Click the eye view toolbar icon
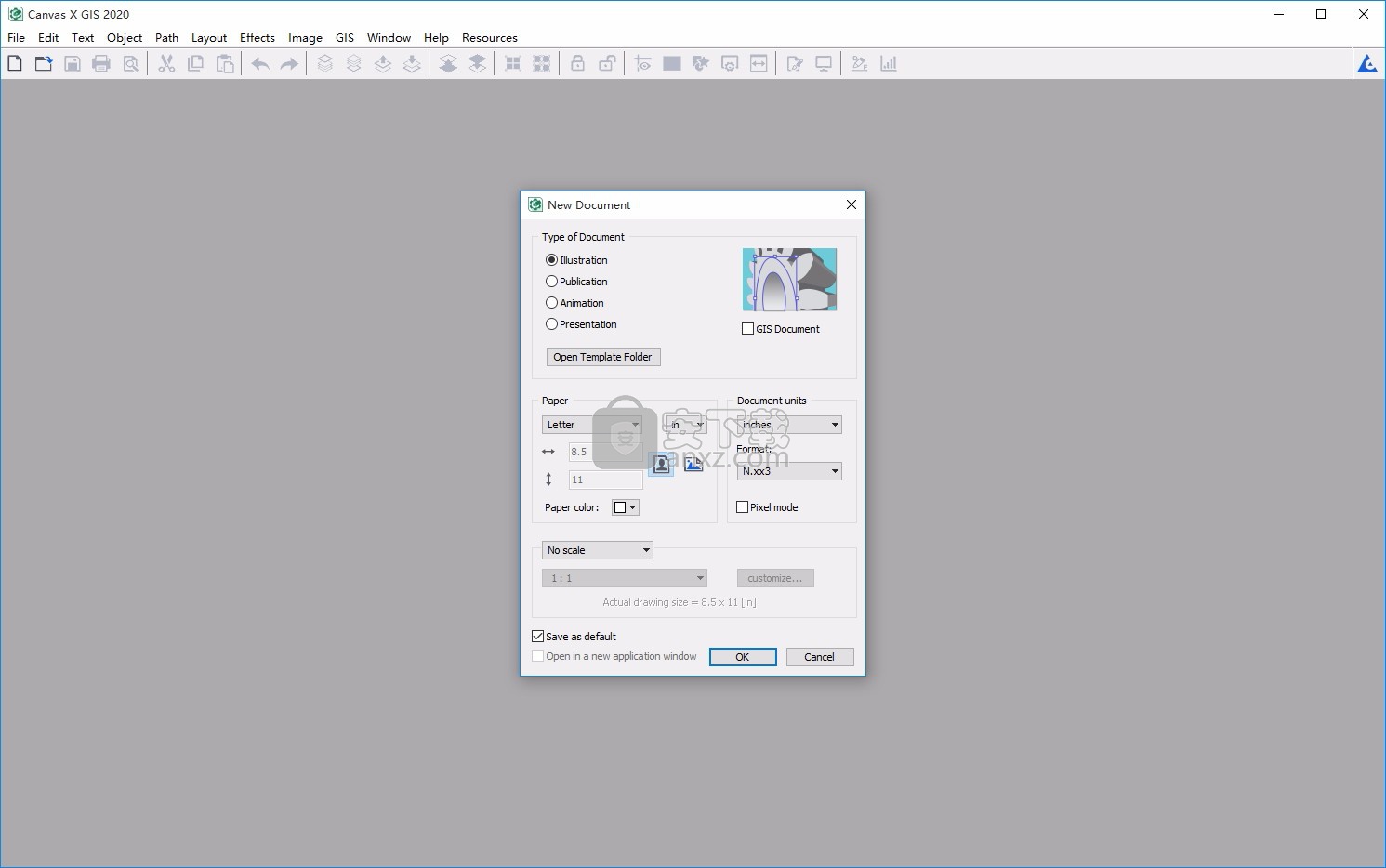 point(642,63)
